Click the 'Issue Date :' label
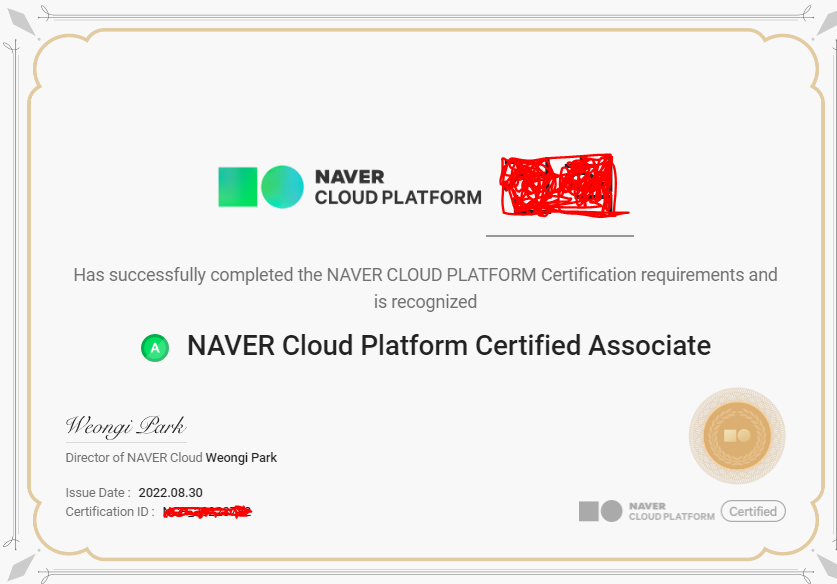837x584 pixels. tap(98, 492)
